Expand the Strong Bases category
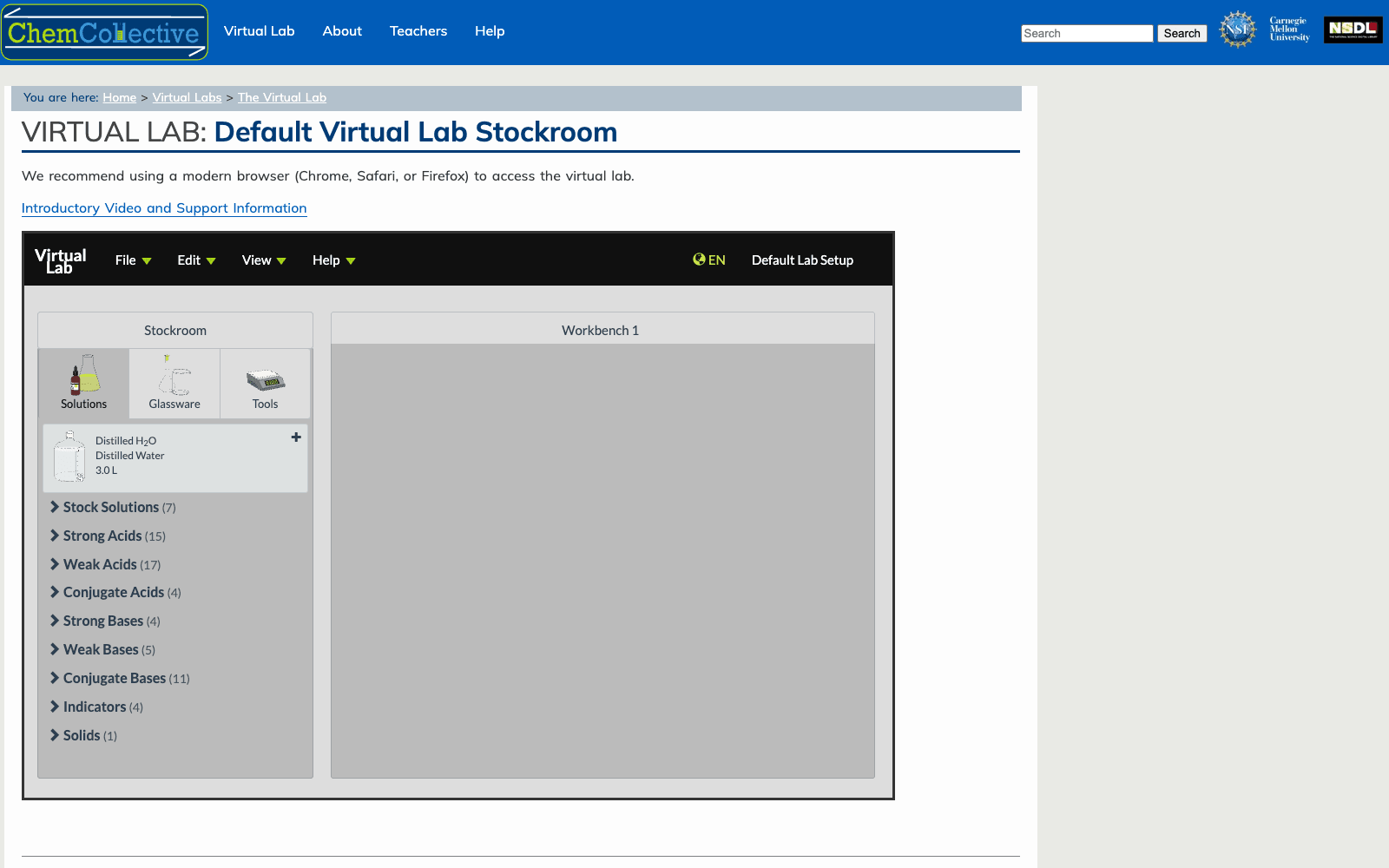The width and height of the screenshot is (1389, 868). coord(105,621)
